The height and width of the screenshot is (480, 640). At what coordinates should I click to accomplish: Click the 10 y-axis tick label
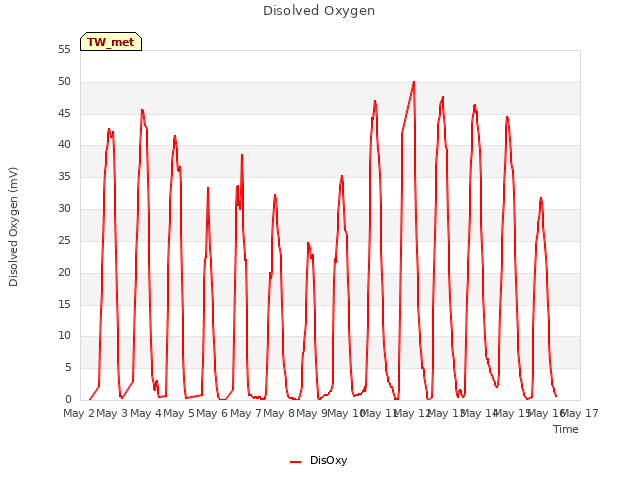coord(64,336)
